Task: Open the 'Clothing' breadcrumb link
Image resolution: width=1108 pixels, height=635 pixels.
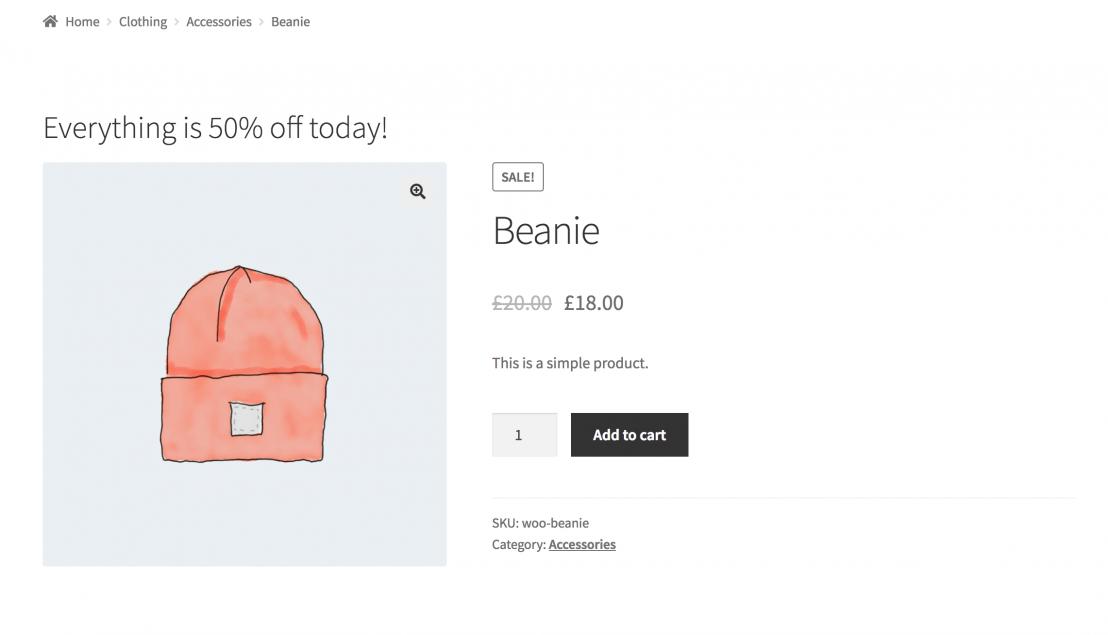Action: pos(143,21)
